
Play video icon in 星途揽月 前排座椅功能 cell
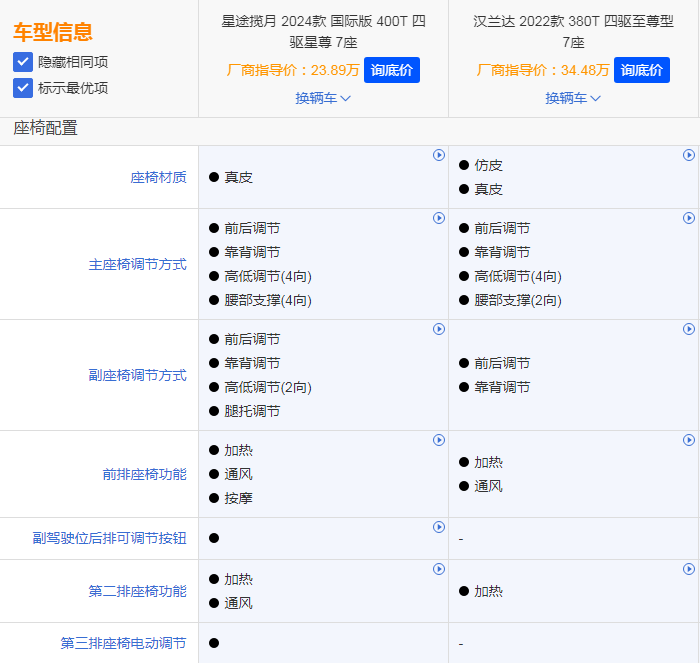tap(439, 440)
